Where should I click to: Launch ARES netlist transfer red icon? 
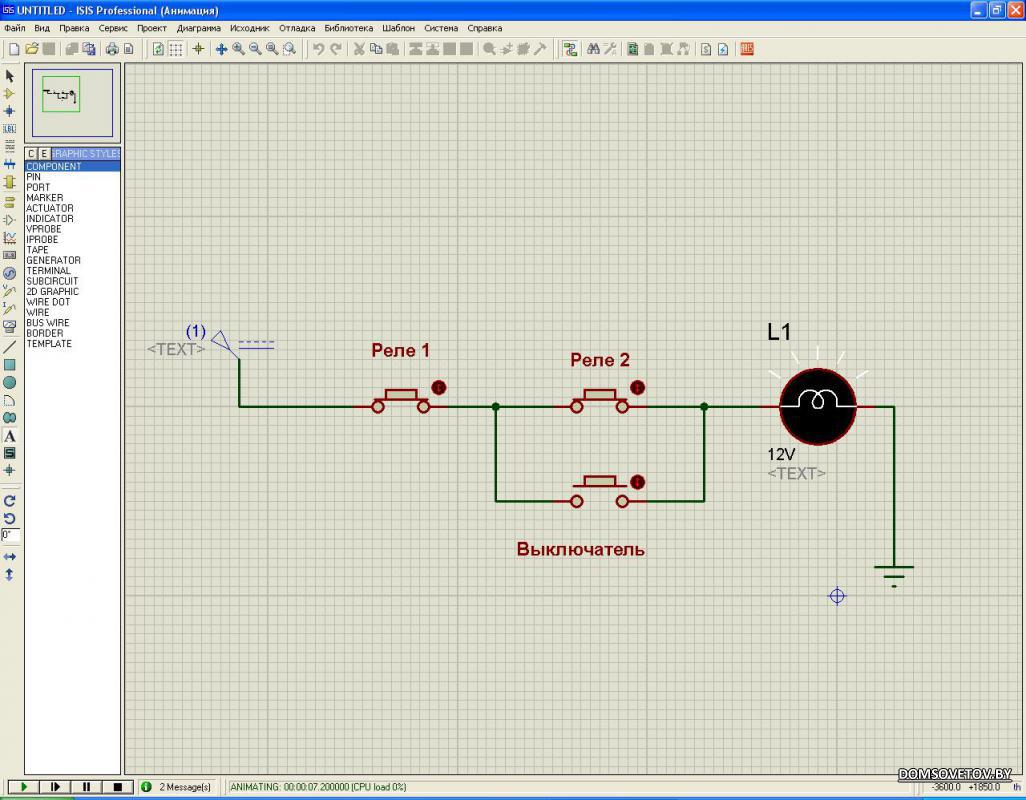point(747,49)
